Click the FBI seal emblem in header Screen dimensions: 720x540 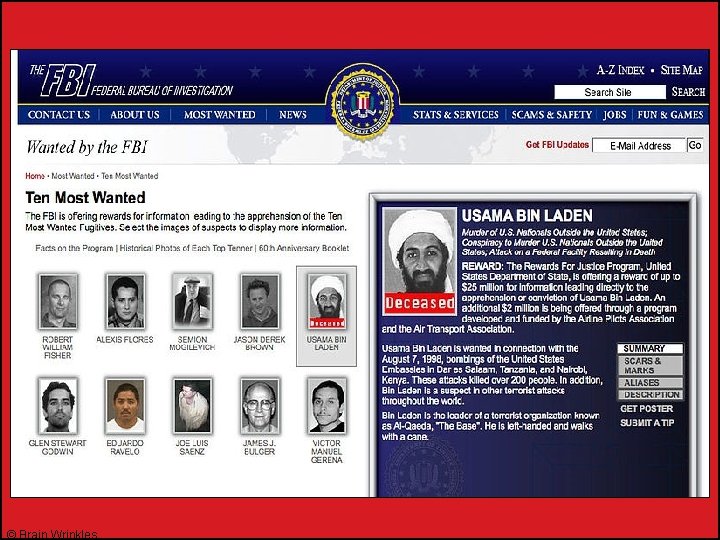point(363,101)
